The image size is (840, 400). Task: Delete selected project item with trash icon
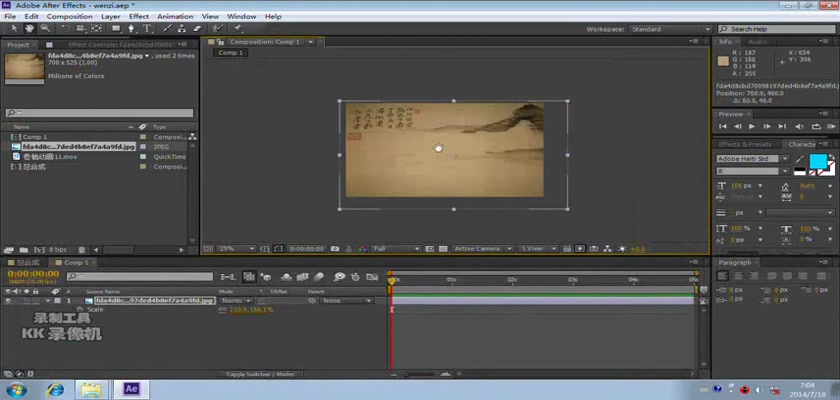click(81, 250)
